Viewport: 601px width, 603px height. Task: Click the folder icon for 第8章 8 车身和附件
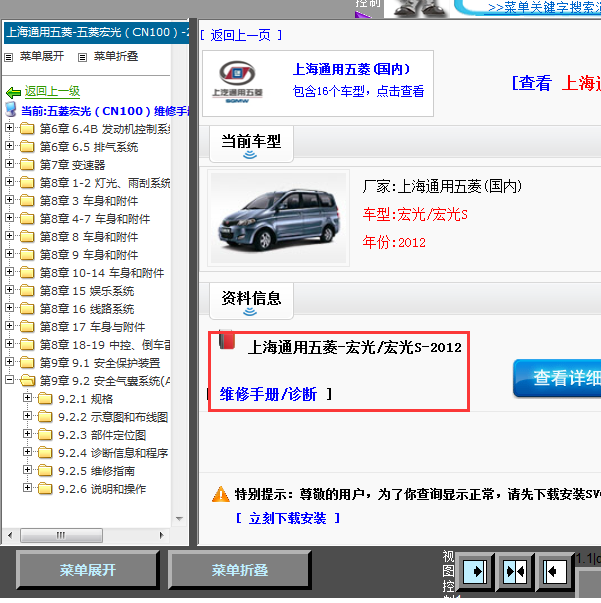[x=27, y=237]
